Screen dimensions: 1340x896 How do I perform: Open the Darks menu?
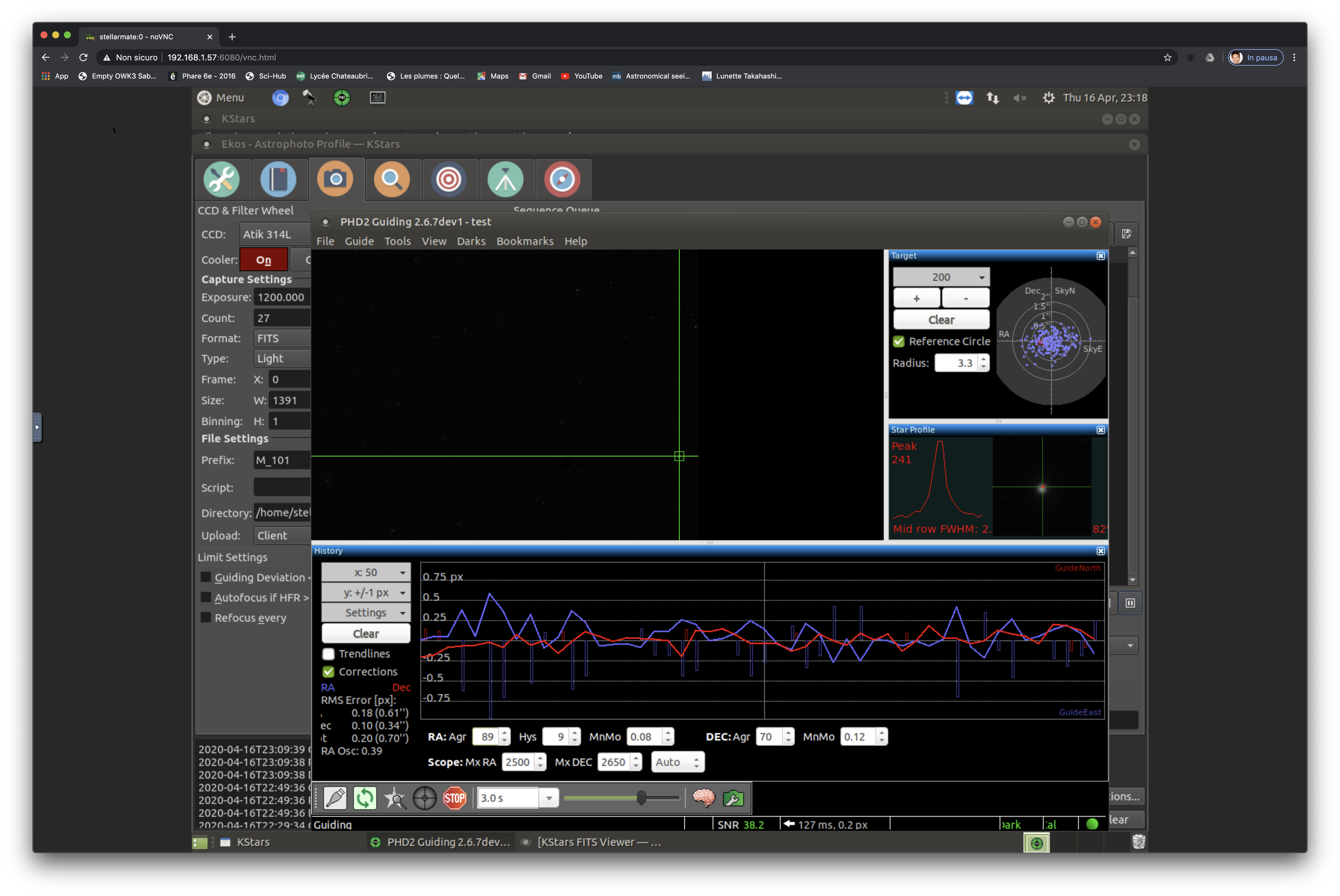pyautogui.click(x=471, y=241)
